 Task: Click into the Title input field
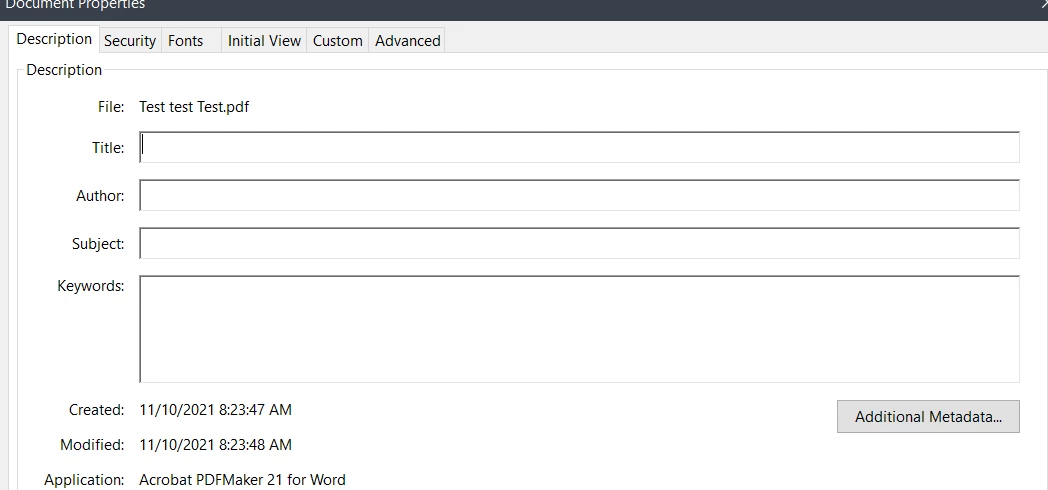(579, 147)
